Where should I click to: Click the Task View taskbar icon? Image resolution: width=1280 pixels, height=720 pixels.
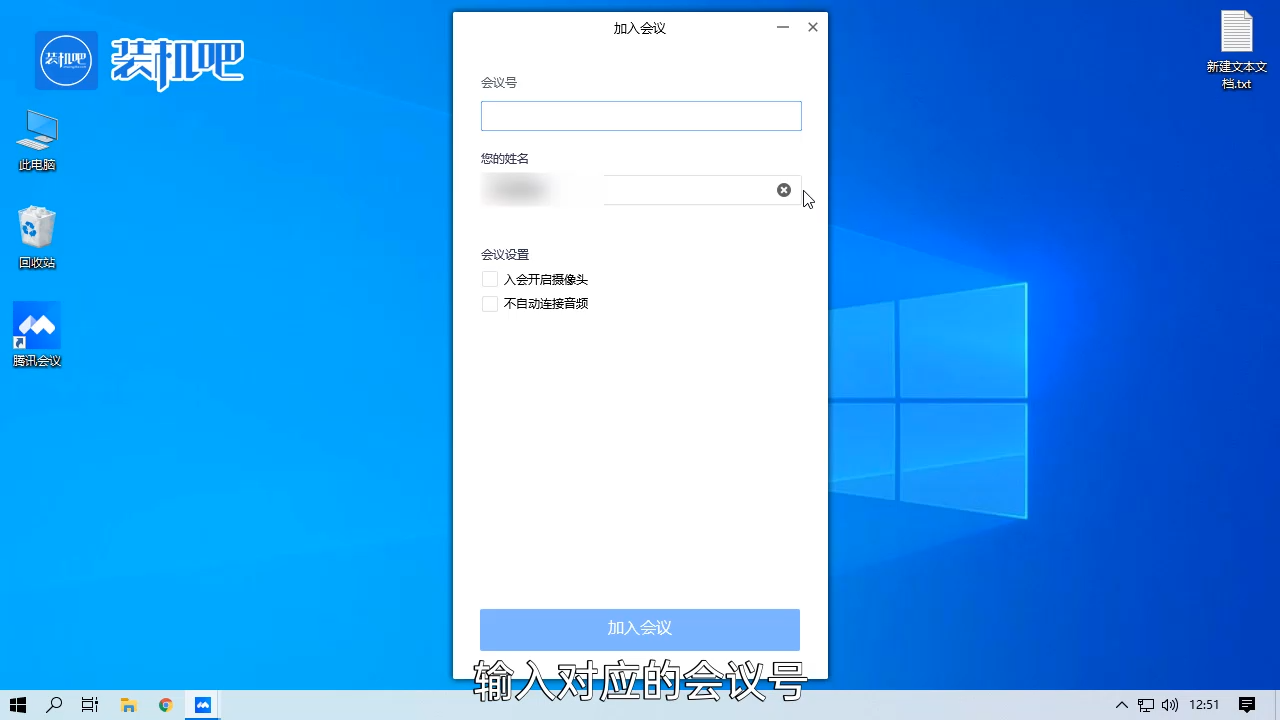pyautogui.click(x=90, y=705)
